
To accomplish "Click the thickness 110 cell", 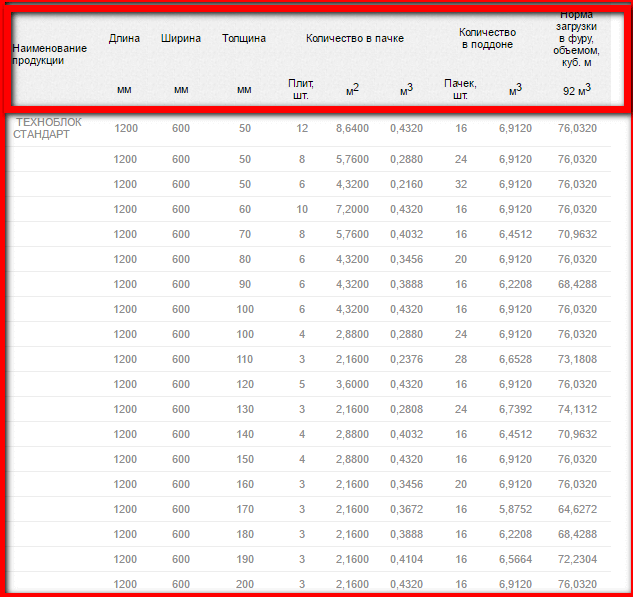I will tap(245, 359).
